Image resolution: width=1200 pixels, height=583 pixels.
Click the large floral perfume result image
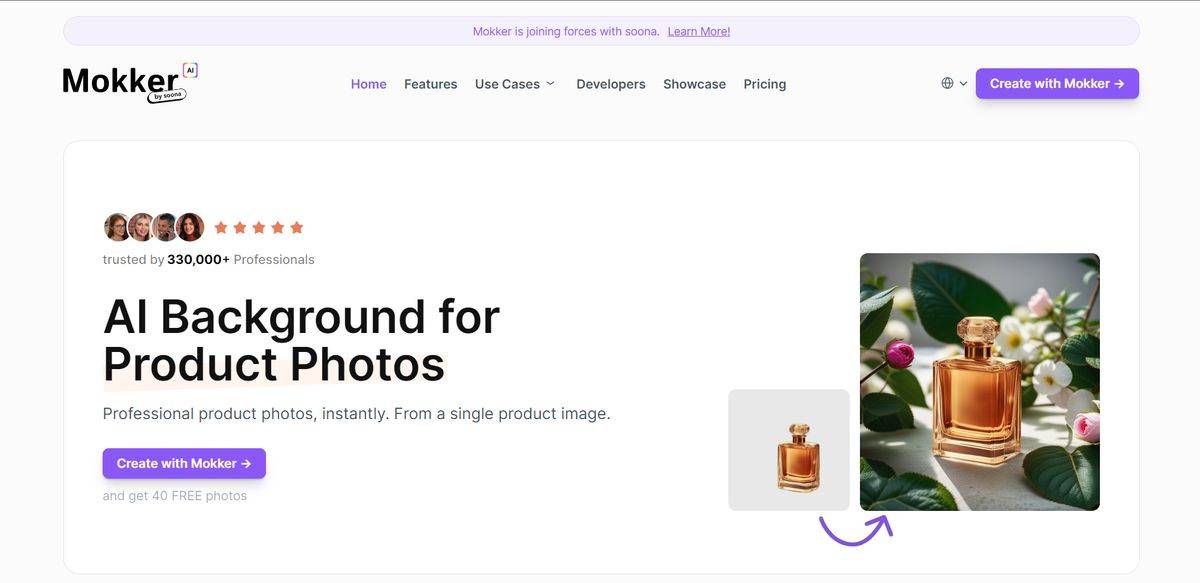[x=979, y=381]
